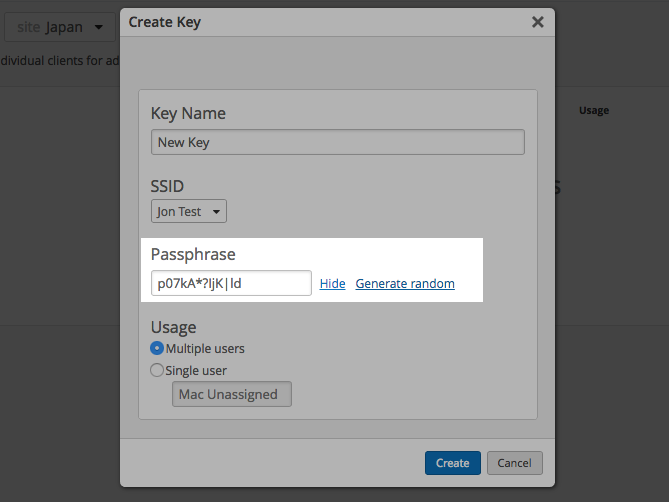Click the Passphrase input box

point(231,283)
